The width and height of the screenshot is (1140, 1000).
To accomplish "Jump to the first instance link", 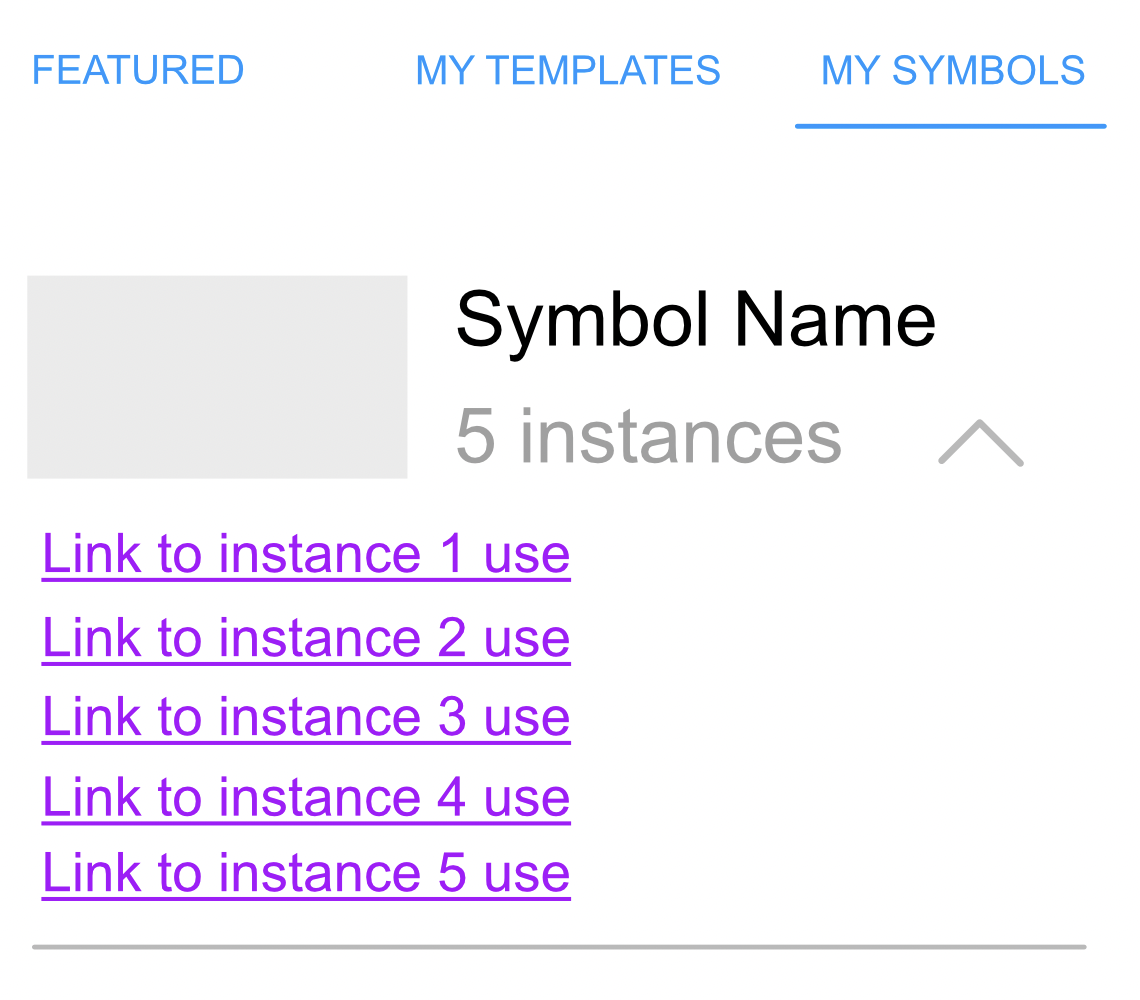I will 306,554.
